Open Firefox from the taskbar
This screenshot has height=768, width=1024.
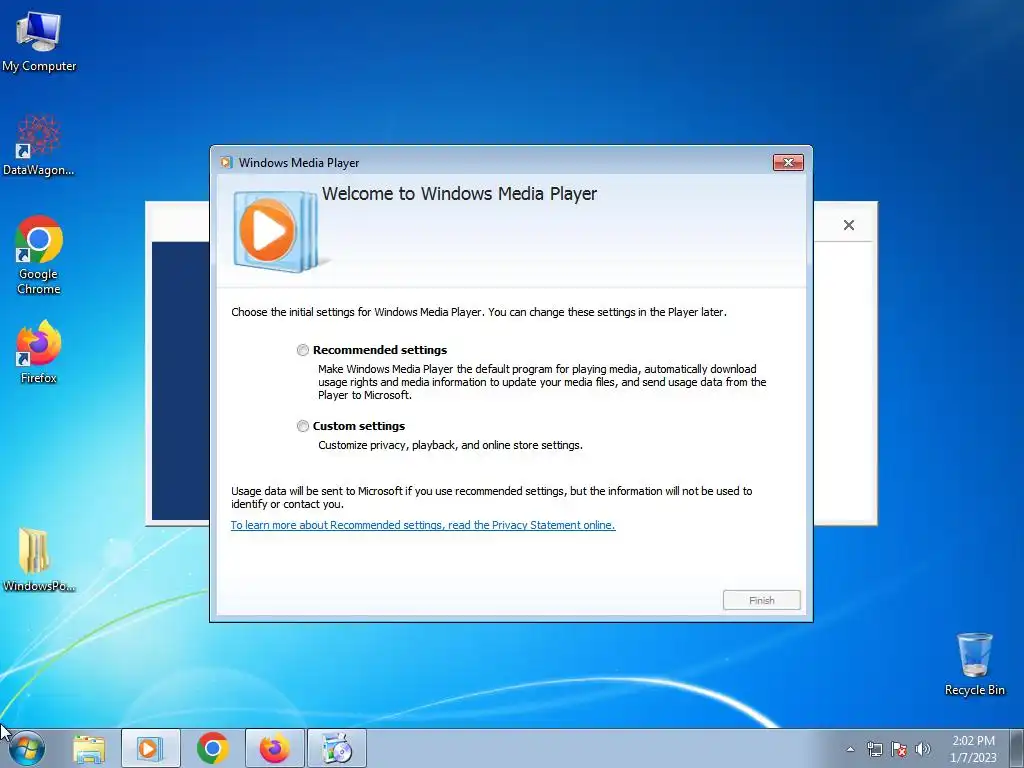[x=275, y=748]
